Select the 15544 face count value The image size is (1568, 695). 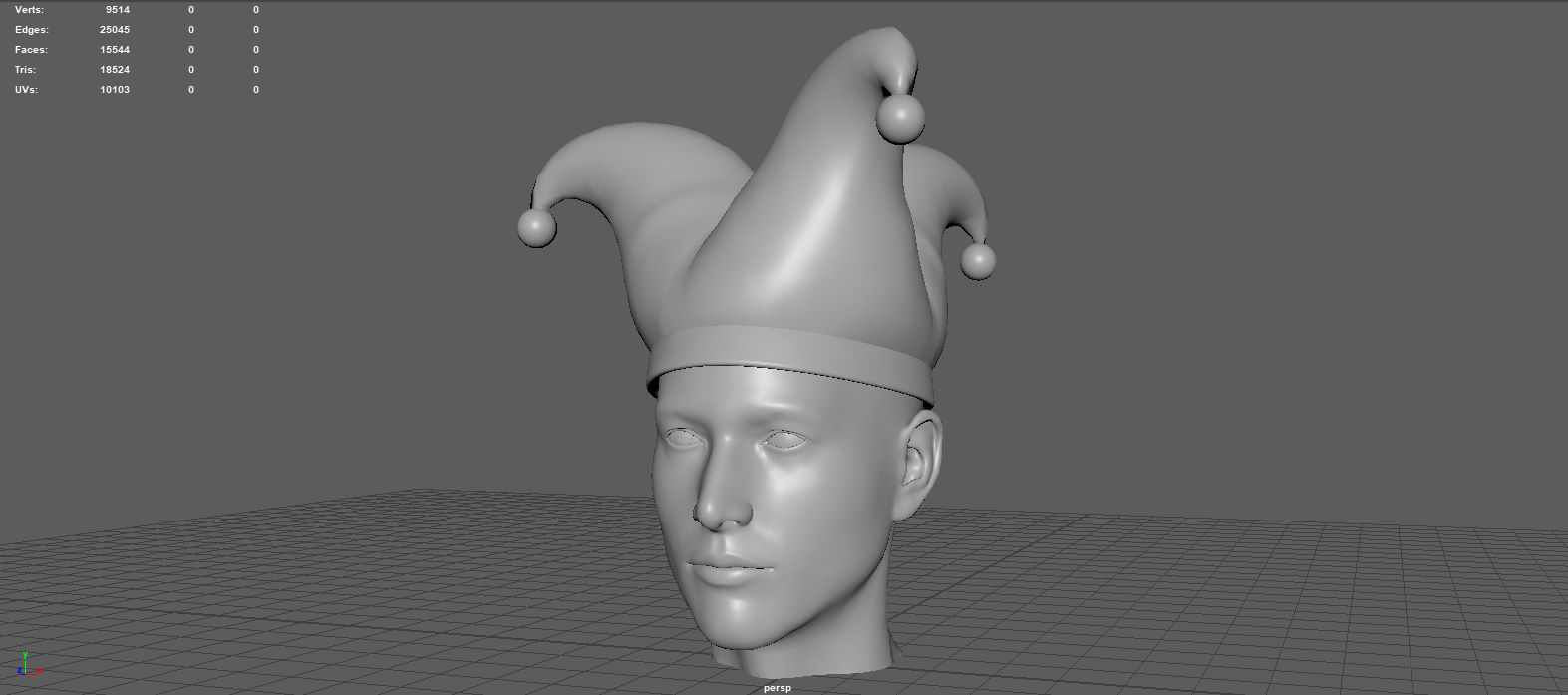[x=115, y=49]
